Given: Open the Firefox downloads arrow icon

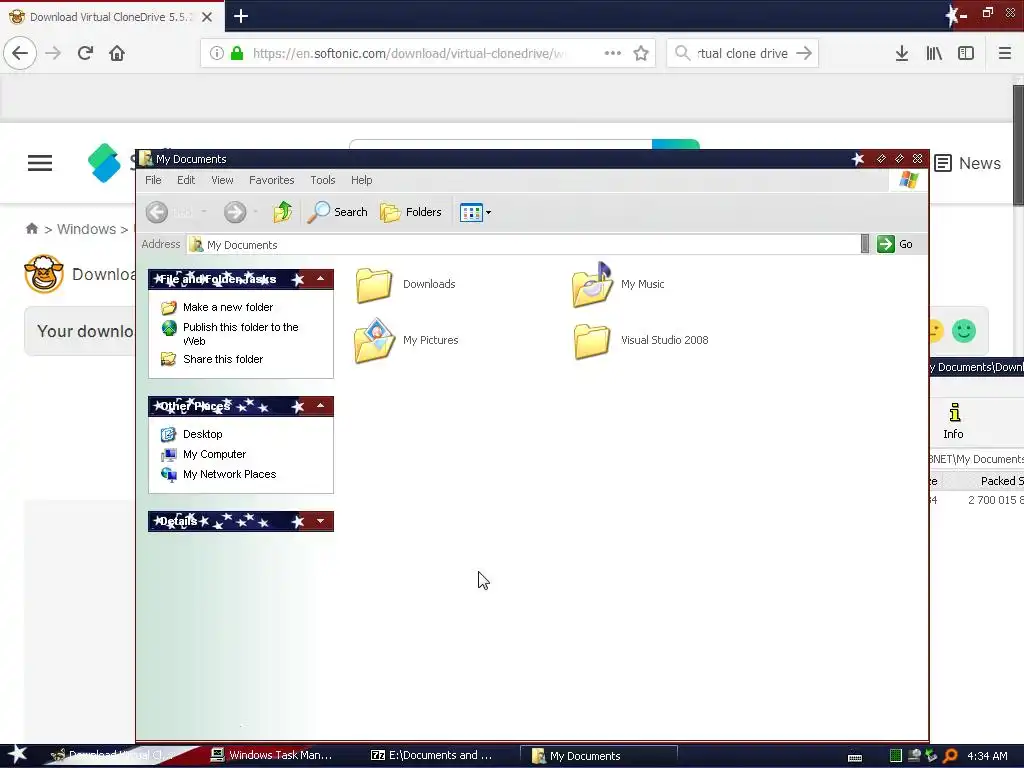Looking at the screenshot, I should tap(902, 54).
